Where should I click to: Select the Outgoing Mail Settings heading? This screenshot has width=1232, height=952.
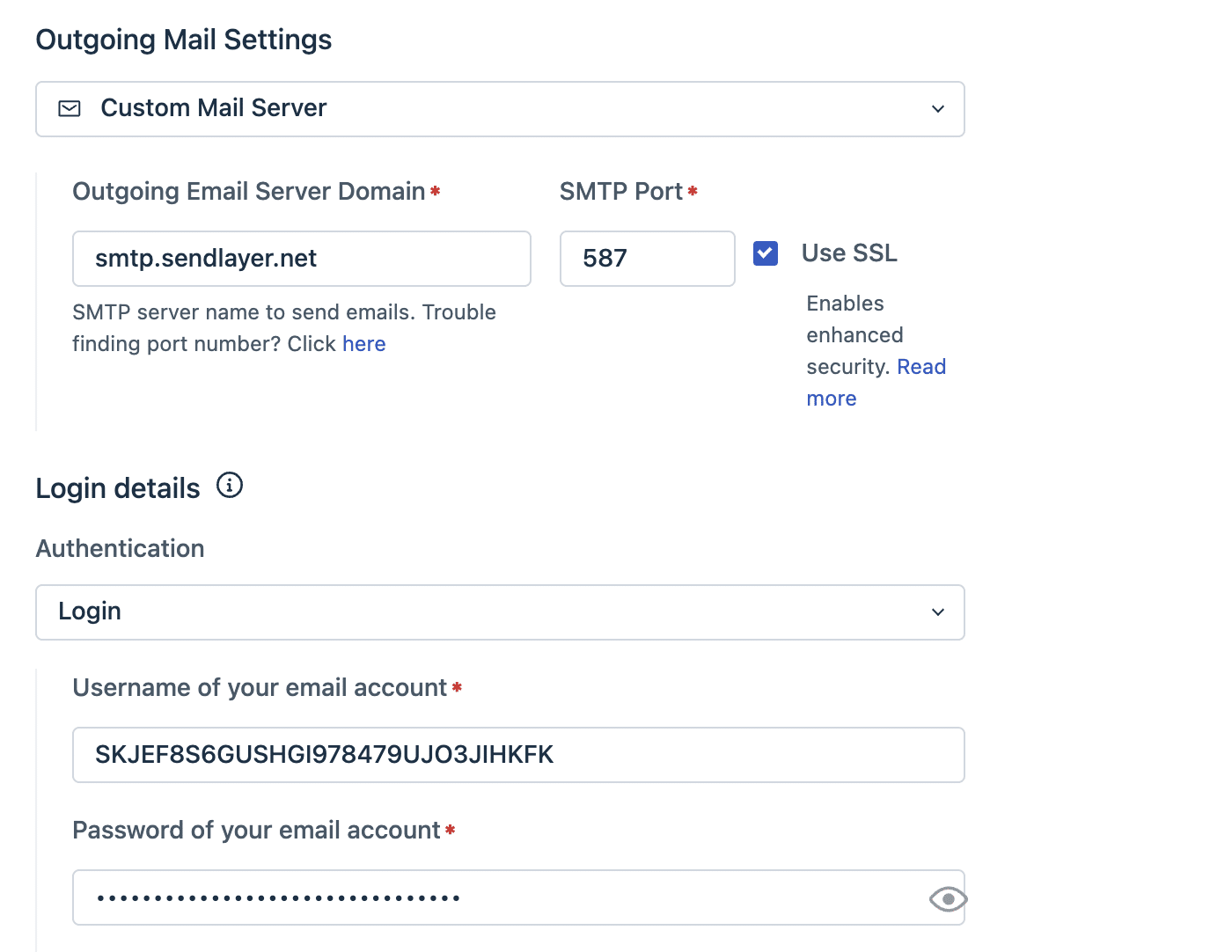[183, 39]
